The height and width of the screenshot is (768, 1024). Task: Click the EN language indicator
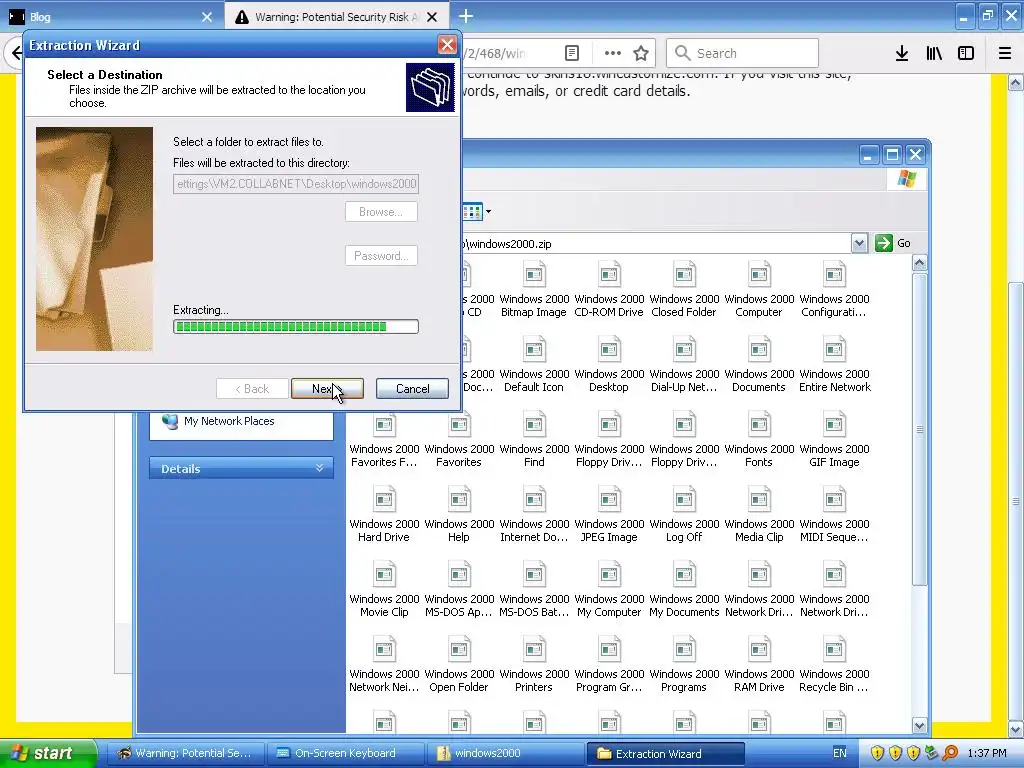click(840, 753)
